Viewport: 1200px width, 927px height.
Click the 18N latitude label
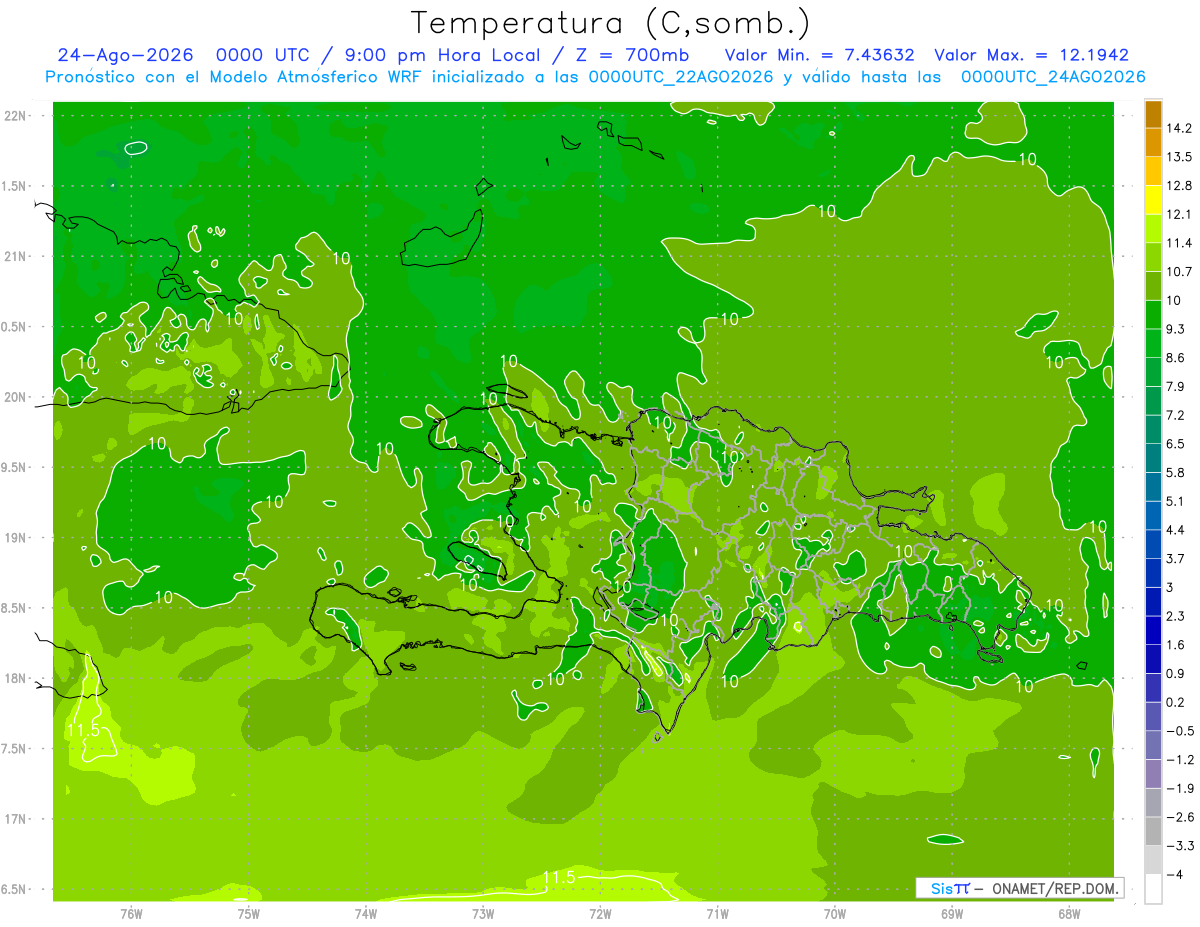16,679
